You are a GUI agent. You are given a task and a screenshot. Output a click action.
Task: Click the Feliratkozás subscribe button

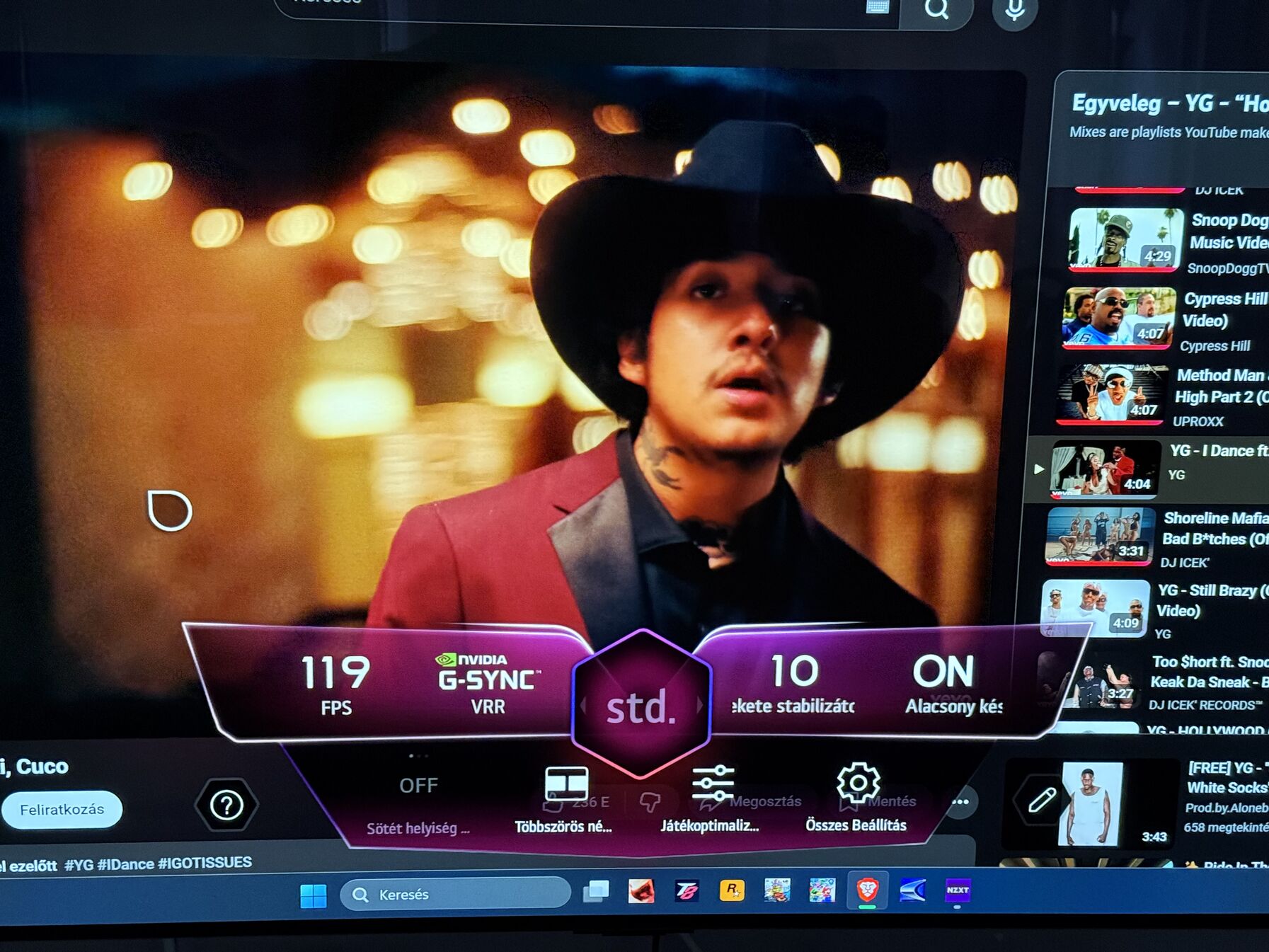[62, 810]
